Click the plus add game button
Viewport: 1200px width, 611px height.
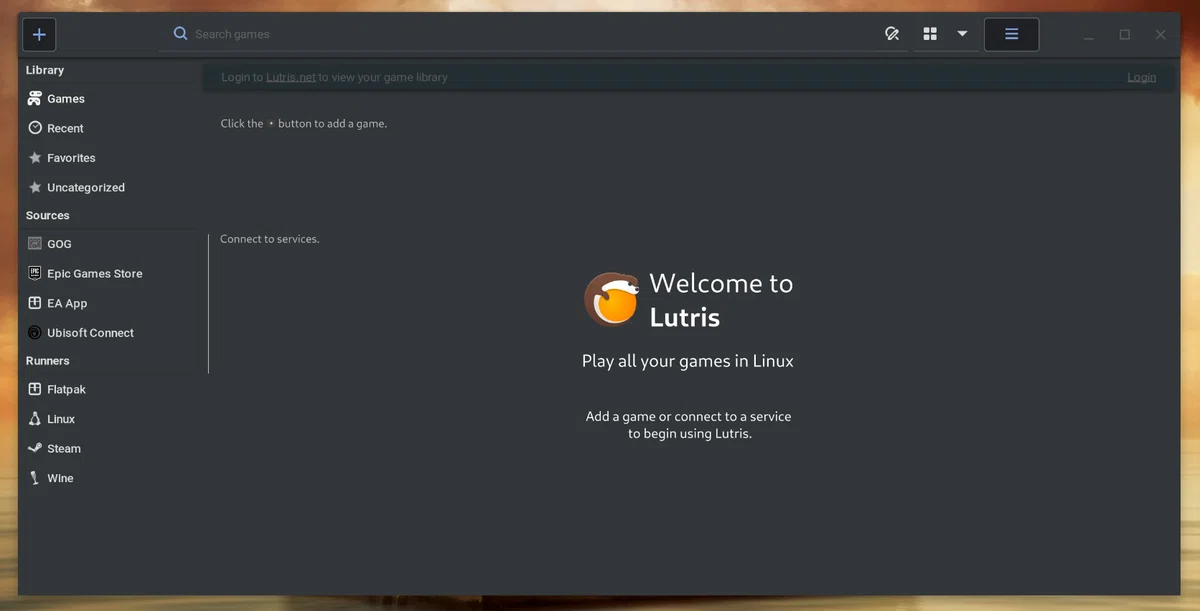point(39,34)
